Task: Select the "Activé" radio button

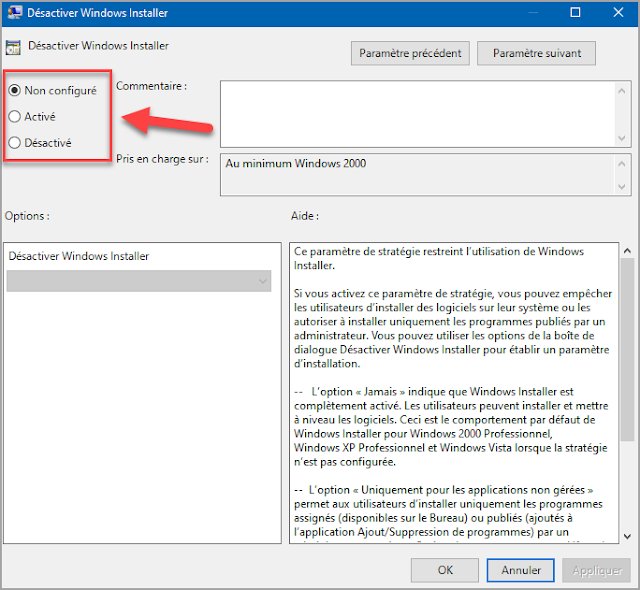Action: 15,117
